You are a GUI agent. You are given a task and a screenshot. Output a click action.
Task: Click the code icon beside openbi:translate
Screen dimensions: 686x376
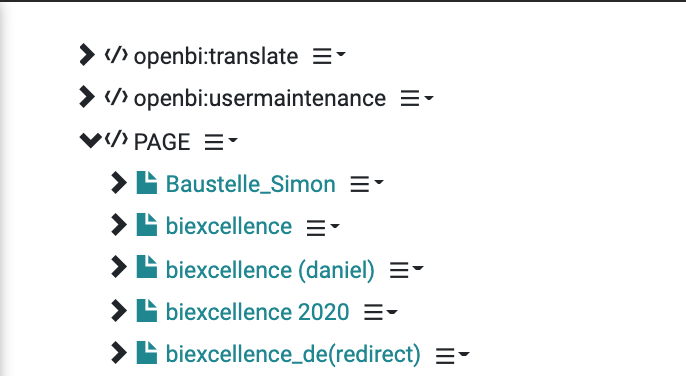pos(116,55)
